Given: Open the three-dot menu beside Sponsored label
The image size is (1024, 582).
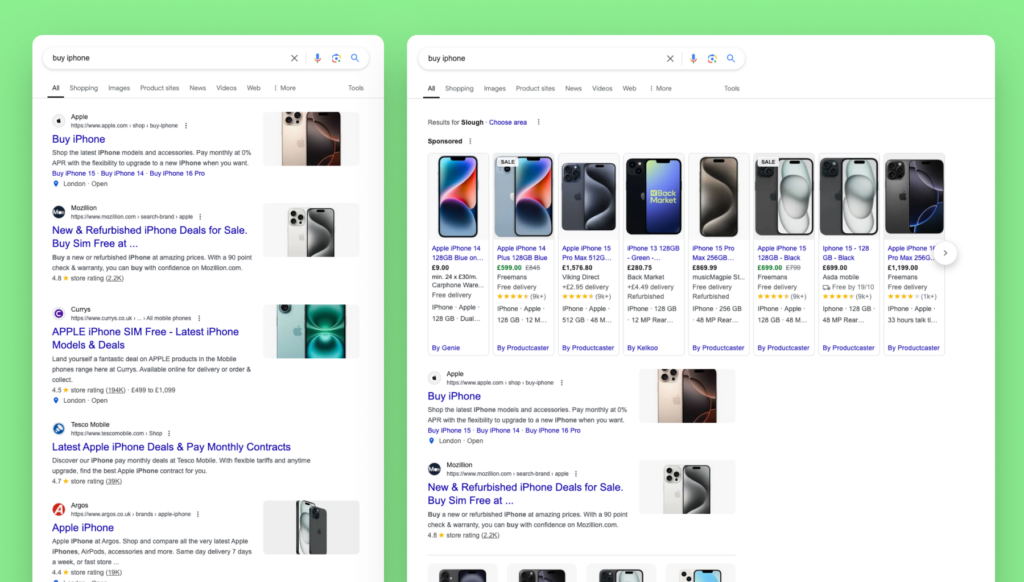Looking at the screenshot, I should click(x=472, y=140).
